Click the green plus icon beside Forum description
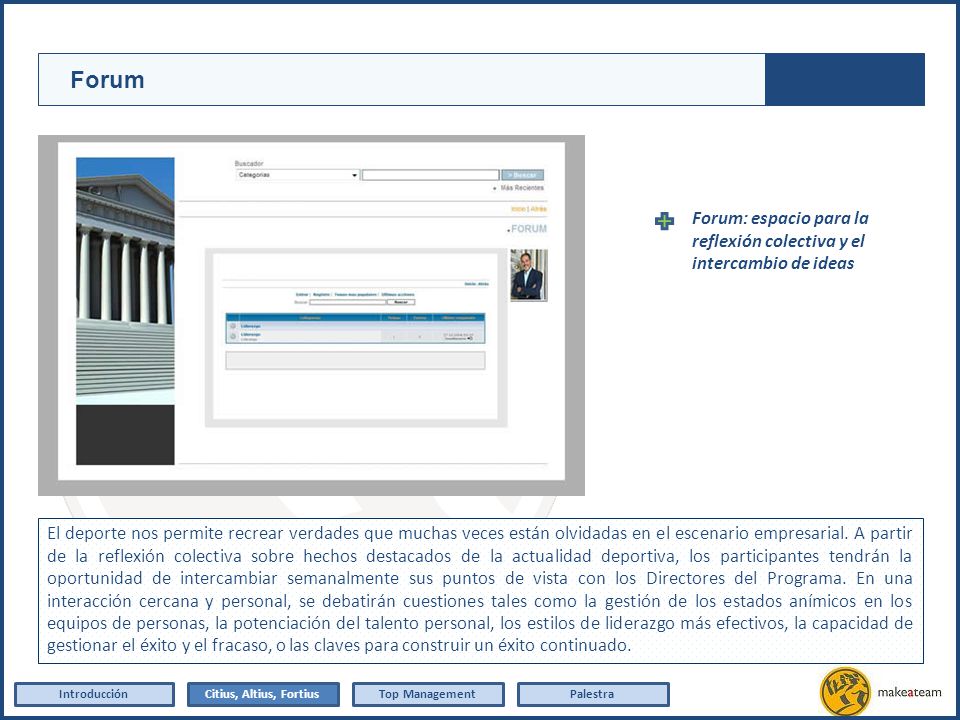960x720 pixels. point(664,221)
